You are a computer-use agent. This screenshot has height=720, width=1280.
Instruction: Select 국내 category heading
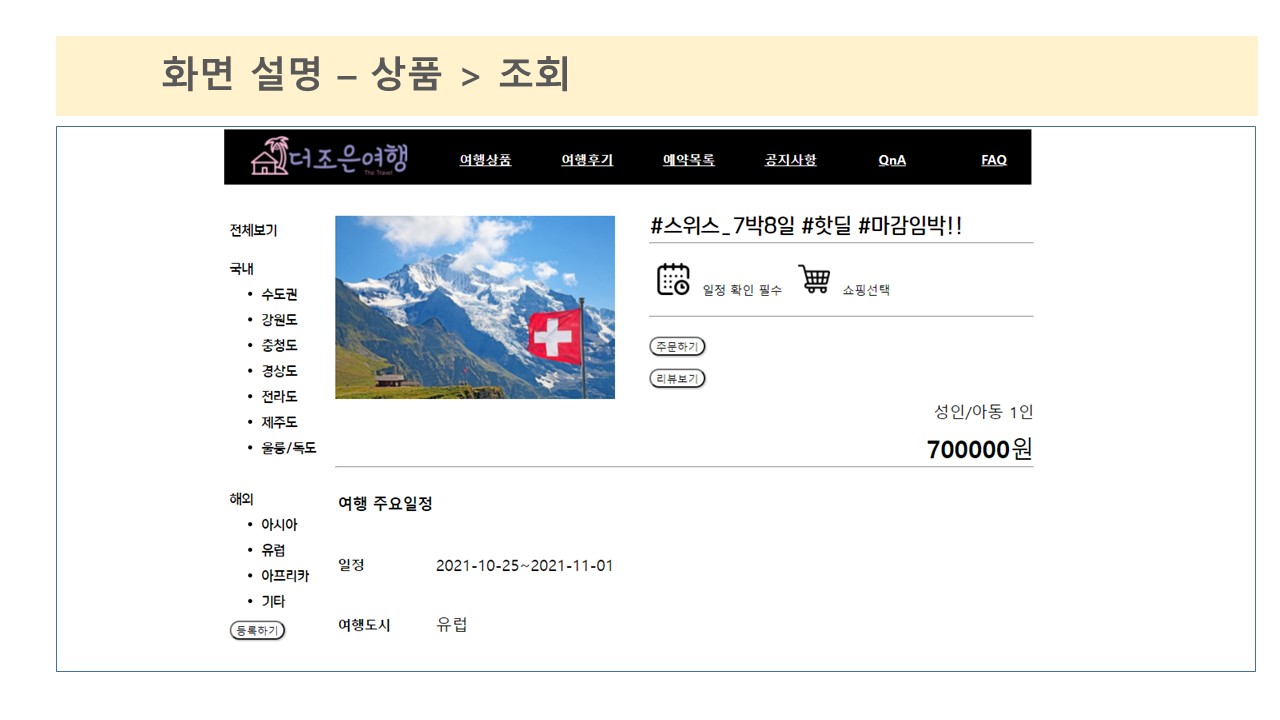[x=241, y=269]
